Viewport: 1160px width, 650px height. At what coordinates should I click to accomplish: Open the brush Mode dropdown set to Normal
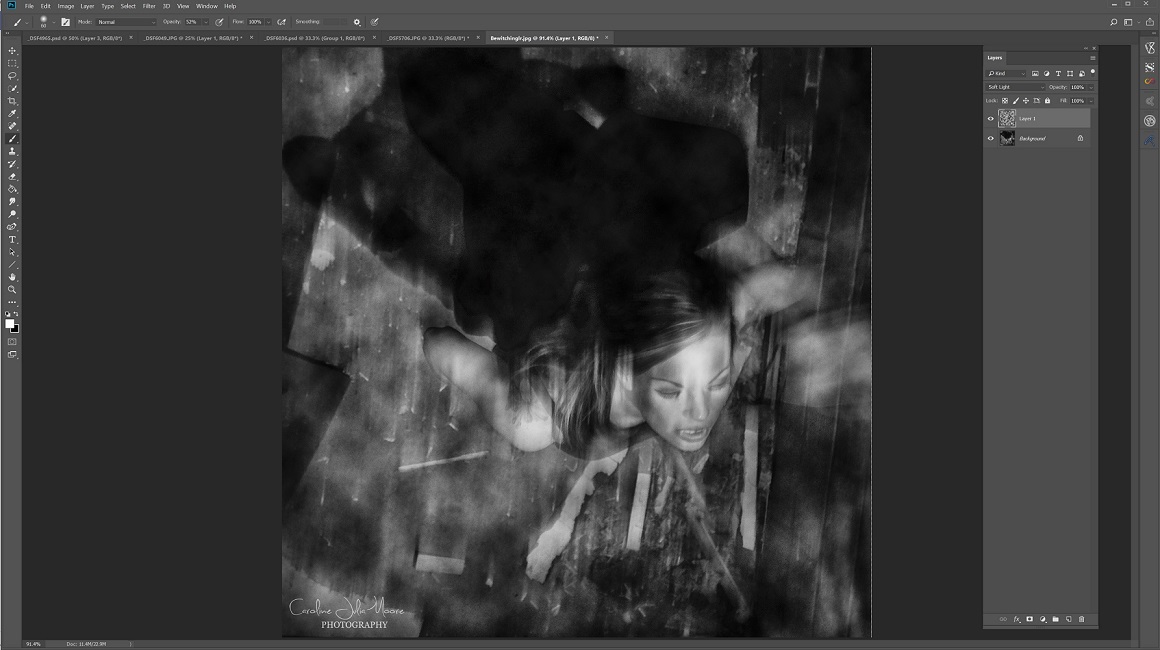coord(126,22)
